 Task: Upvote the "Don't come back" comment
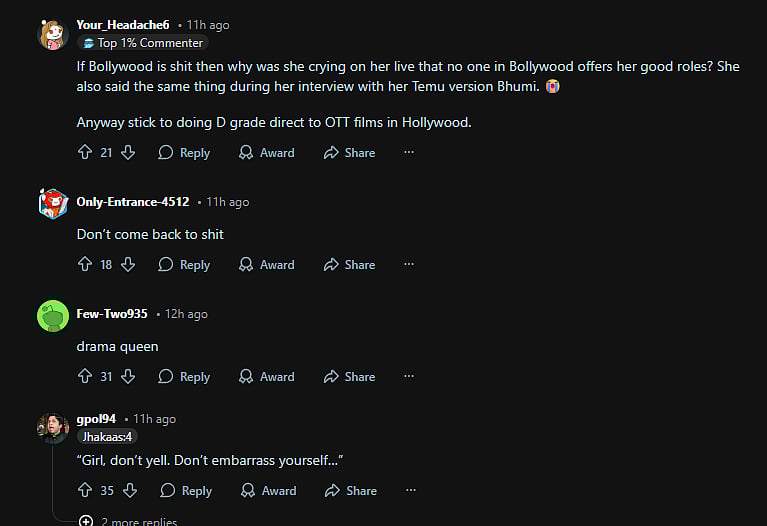(85, 265)
